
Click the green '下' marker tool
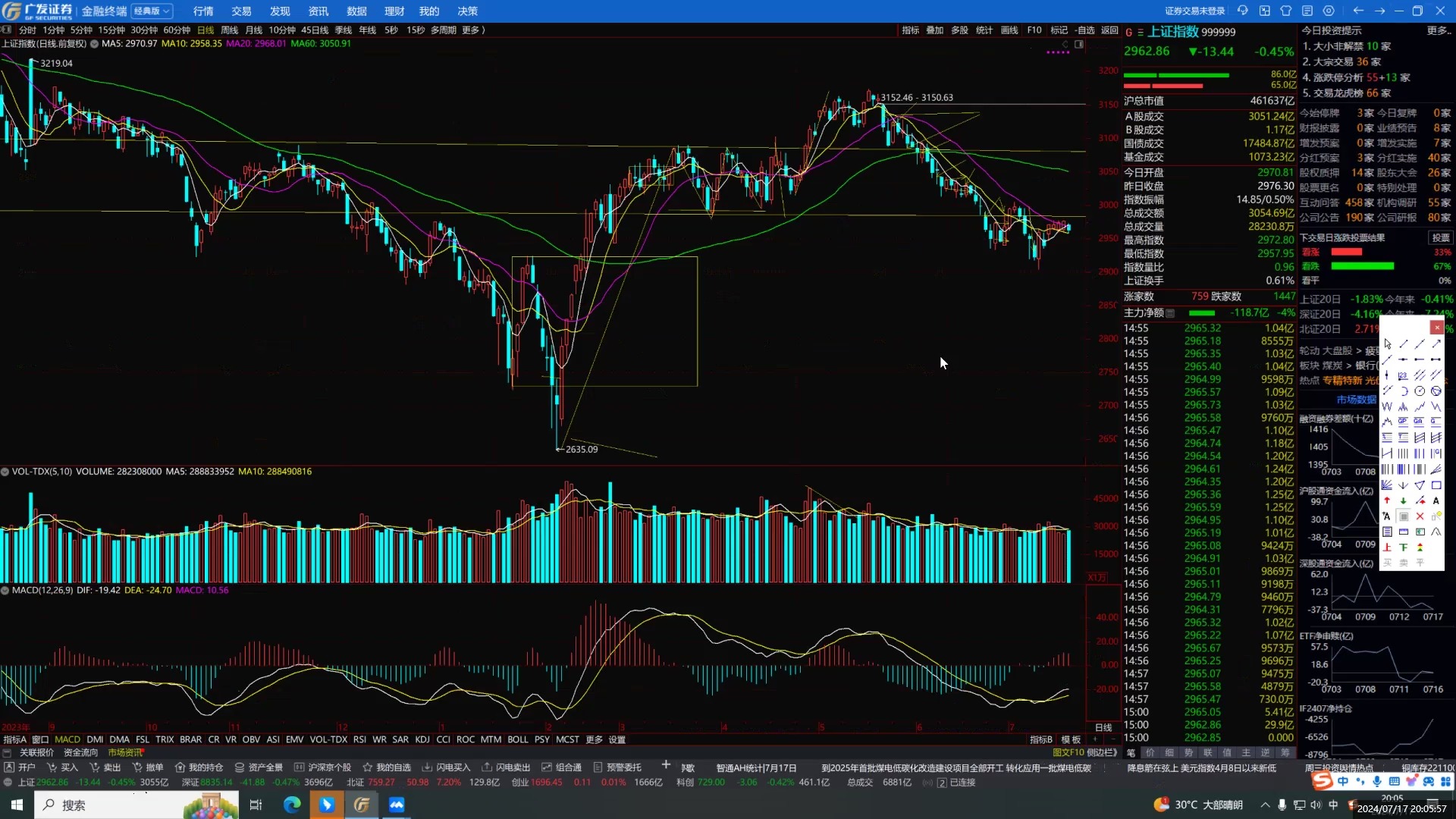tap(1403, 547)
